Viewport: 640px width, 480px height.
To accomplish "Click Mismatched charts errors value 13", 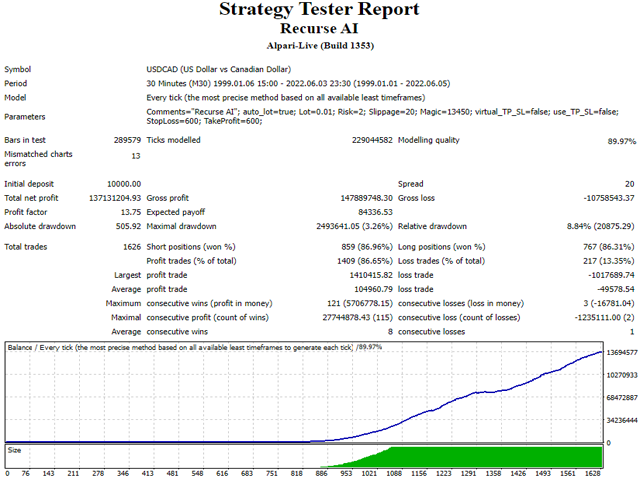I will 136,156.
